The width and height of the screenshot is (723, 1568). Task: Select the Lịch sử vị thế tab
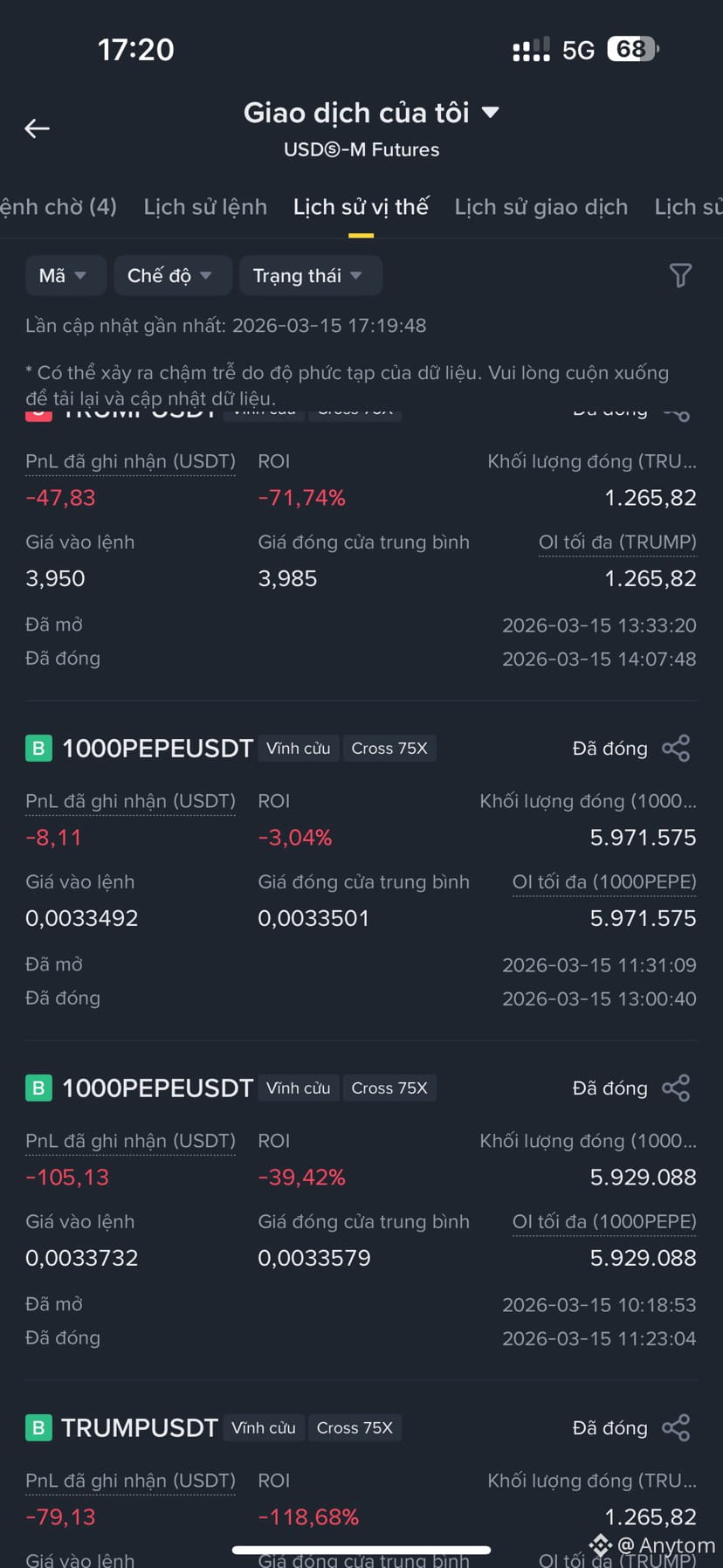(361, 207)
